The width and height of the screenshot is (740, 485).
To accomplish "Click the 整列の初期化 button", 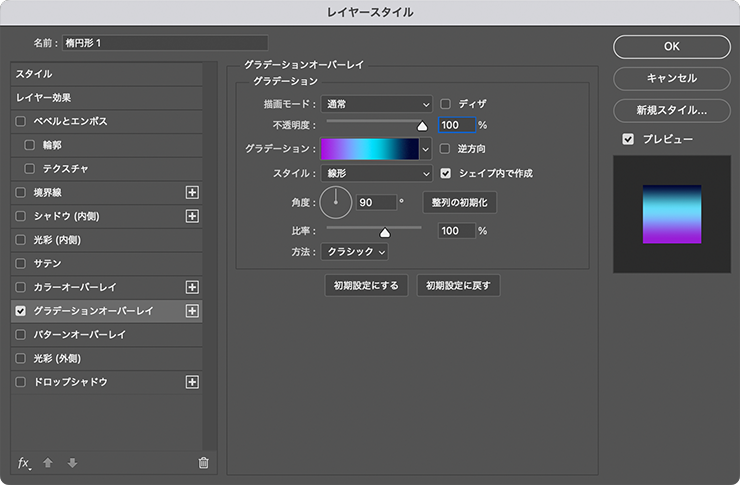I will coord(459,202).
